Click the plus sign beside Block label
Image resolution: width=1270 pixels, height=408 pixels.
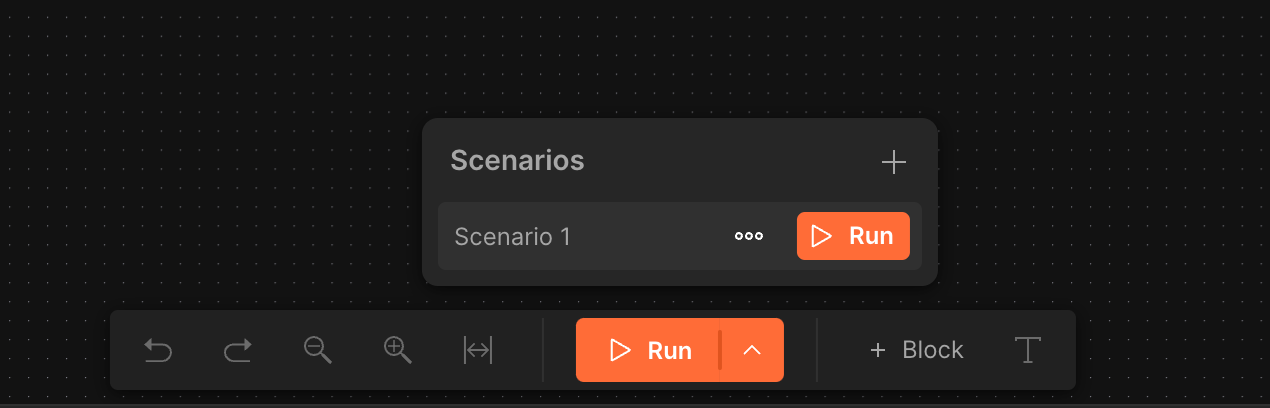(878, 350)
